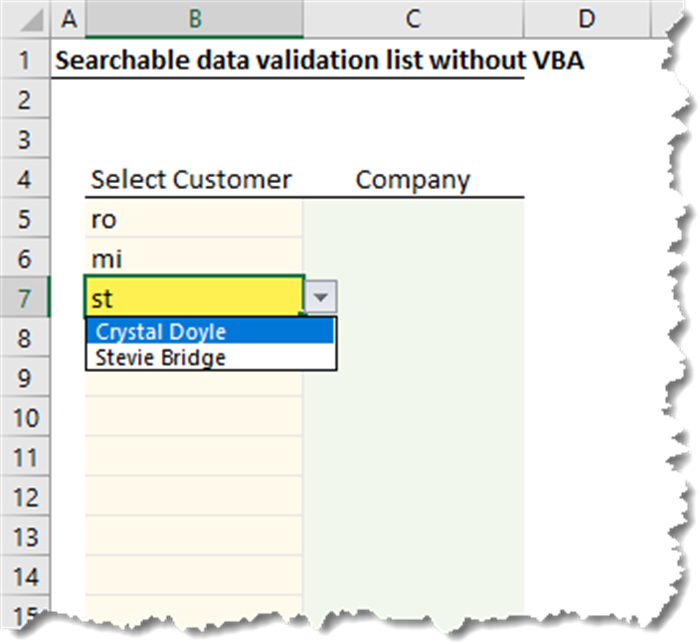
Task: Open the dropdown arrow beside cell B7
Action: [319, 297]
